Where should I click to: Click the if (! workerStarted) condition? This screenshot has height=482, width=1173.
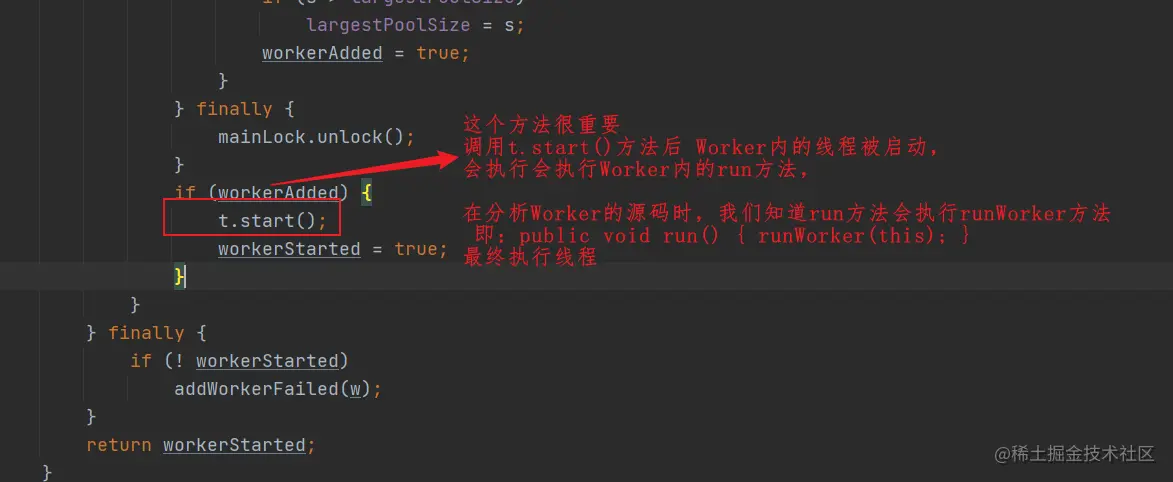(239, 361)
